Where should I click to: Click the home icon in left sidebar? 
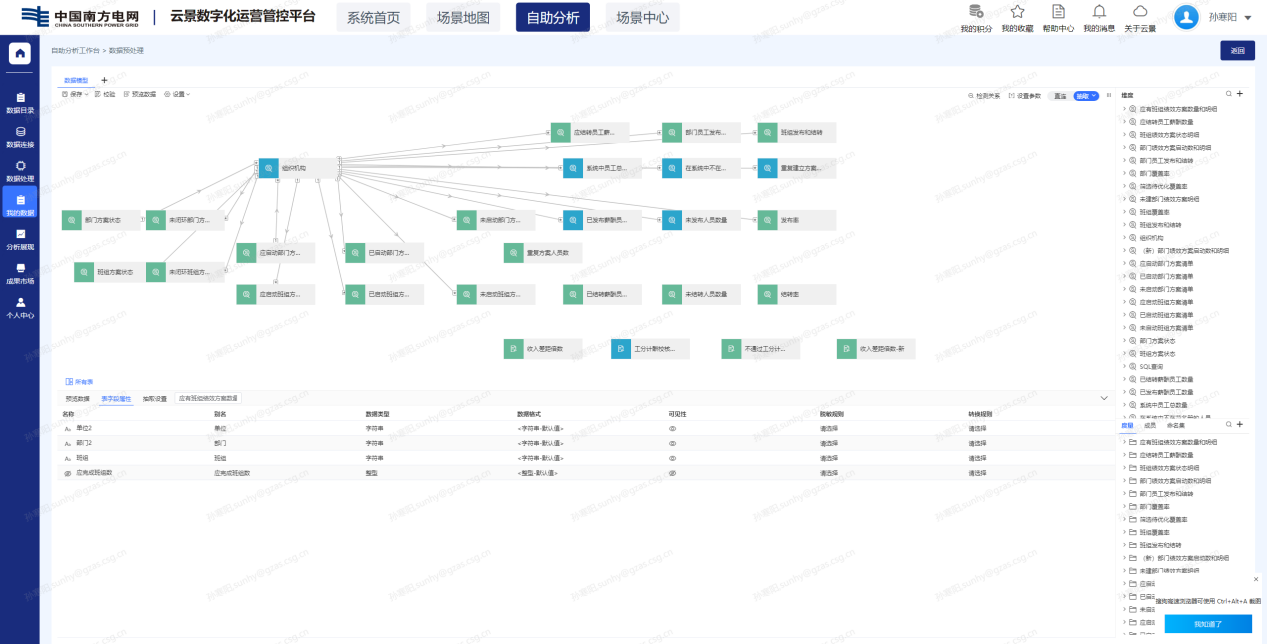coord(20,54)
